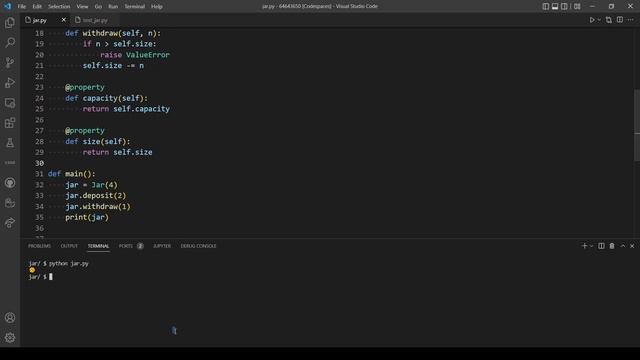Open the File menu
The width and height of the screenshot is (640, 360).
[22, 7]
